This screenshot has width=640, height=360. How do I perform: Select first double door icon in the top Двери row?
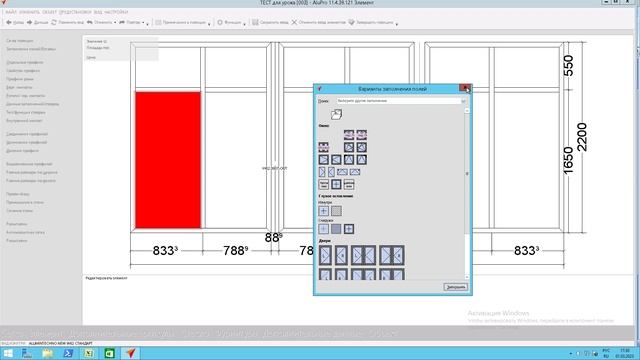(363, 256)
